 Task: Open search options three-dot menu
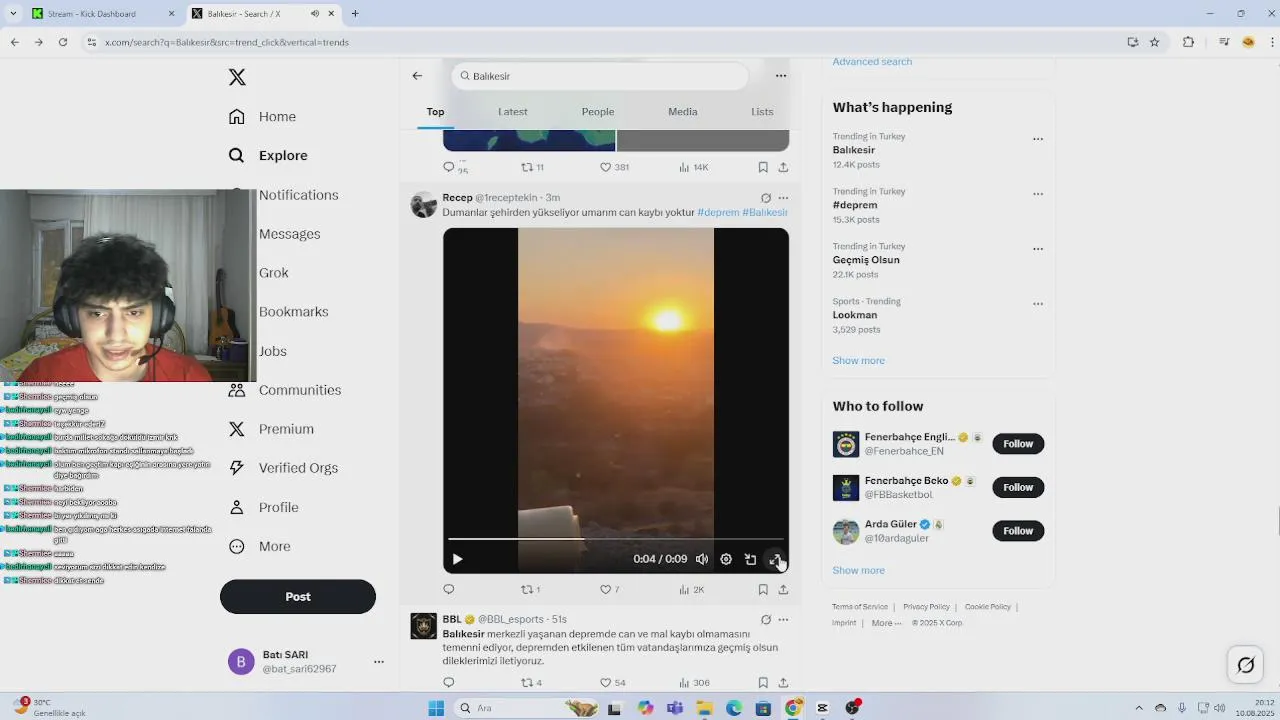[x=781, y=76]
